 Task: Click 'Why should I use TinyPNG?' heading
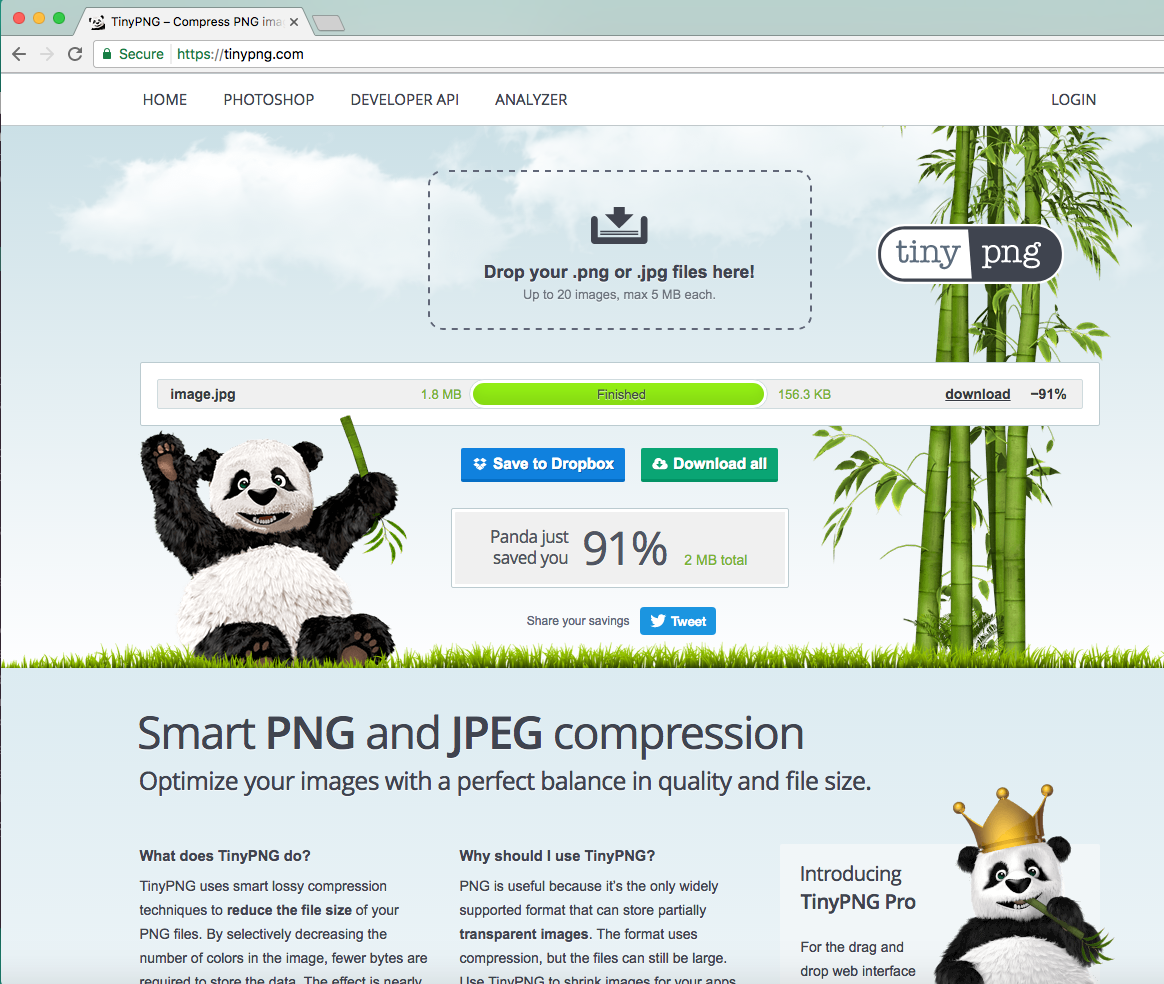[x=558, y=856]
